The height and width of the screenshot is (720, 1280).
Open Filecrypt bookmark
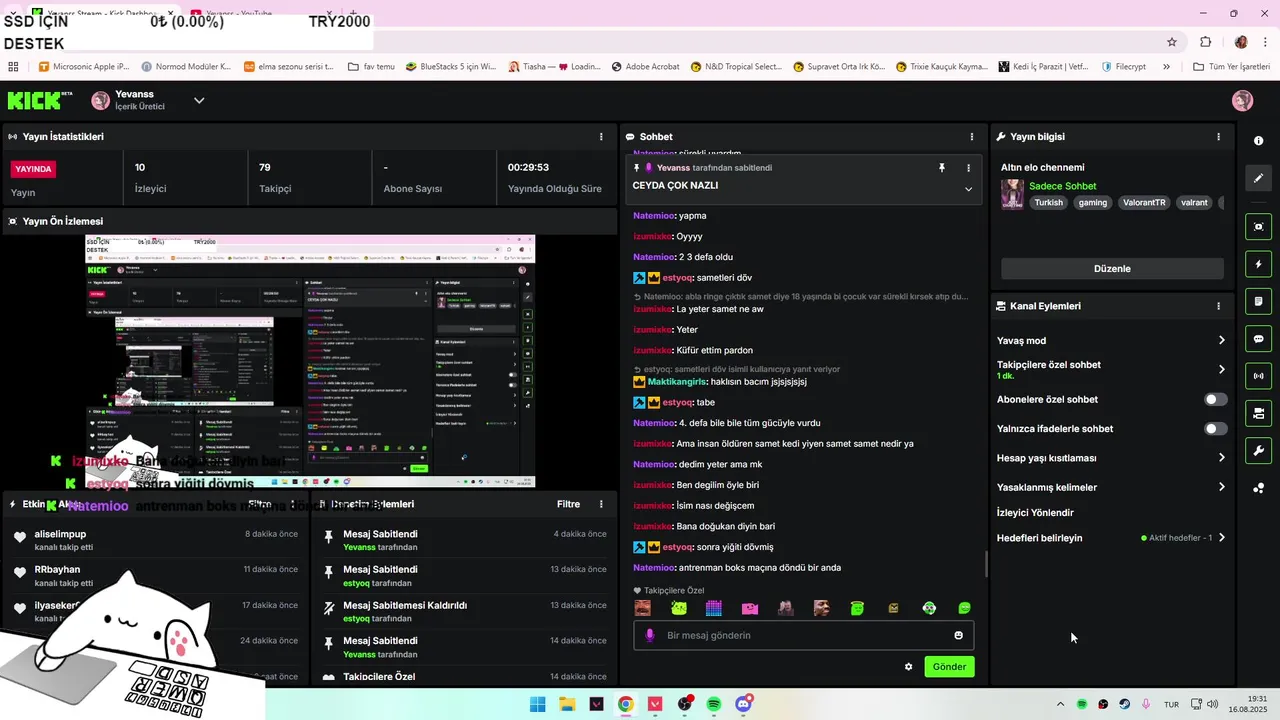pyautogui.click(x=1123, y=67)
